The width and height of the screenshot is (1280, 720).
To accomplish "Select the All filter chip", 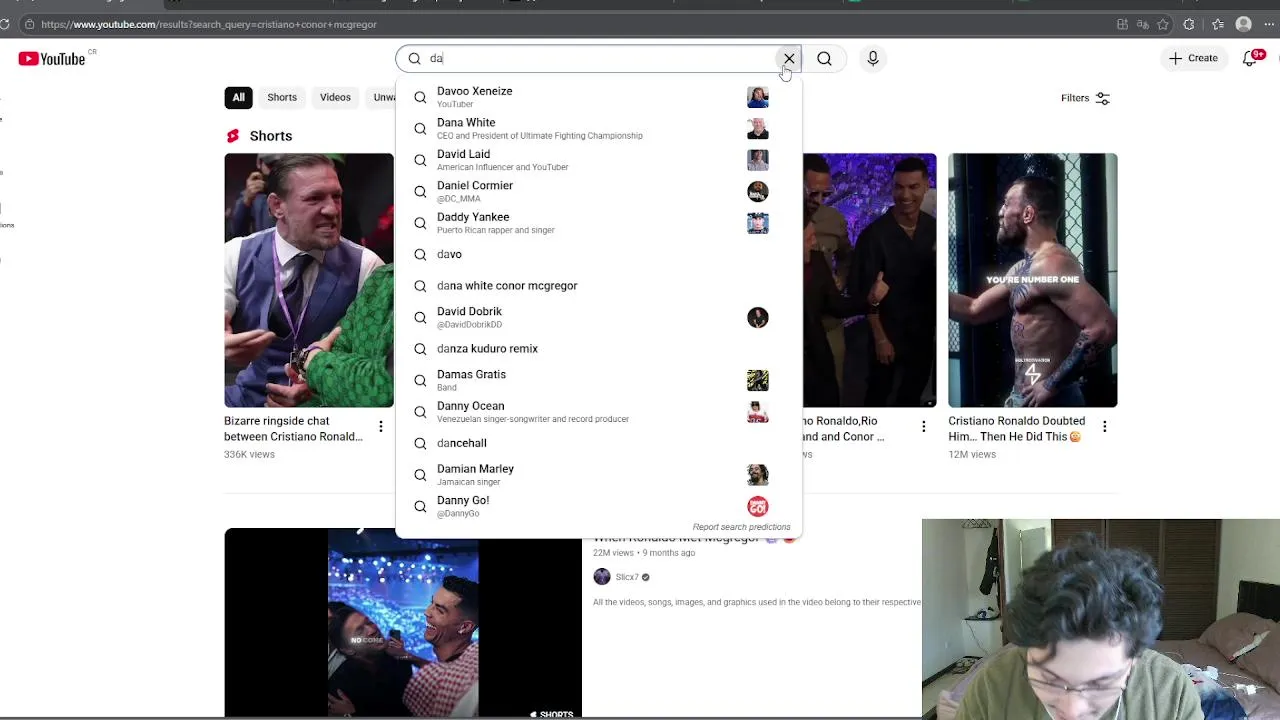I will [x=238, y=97].
